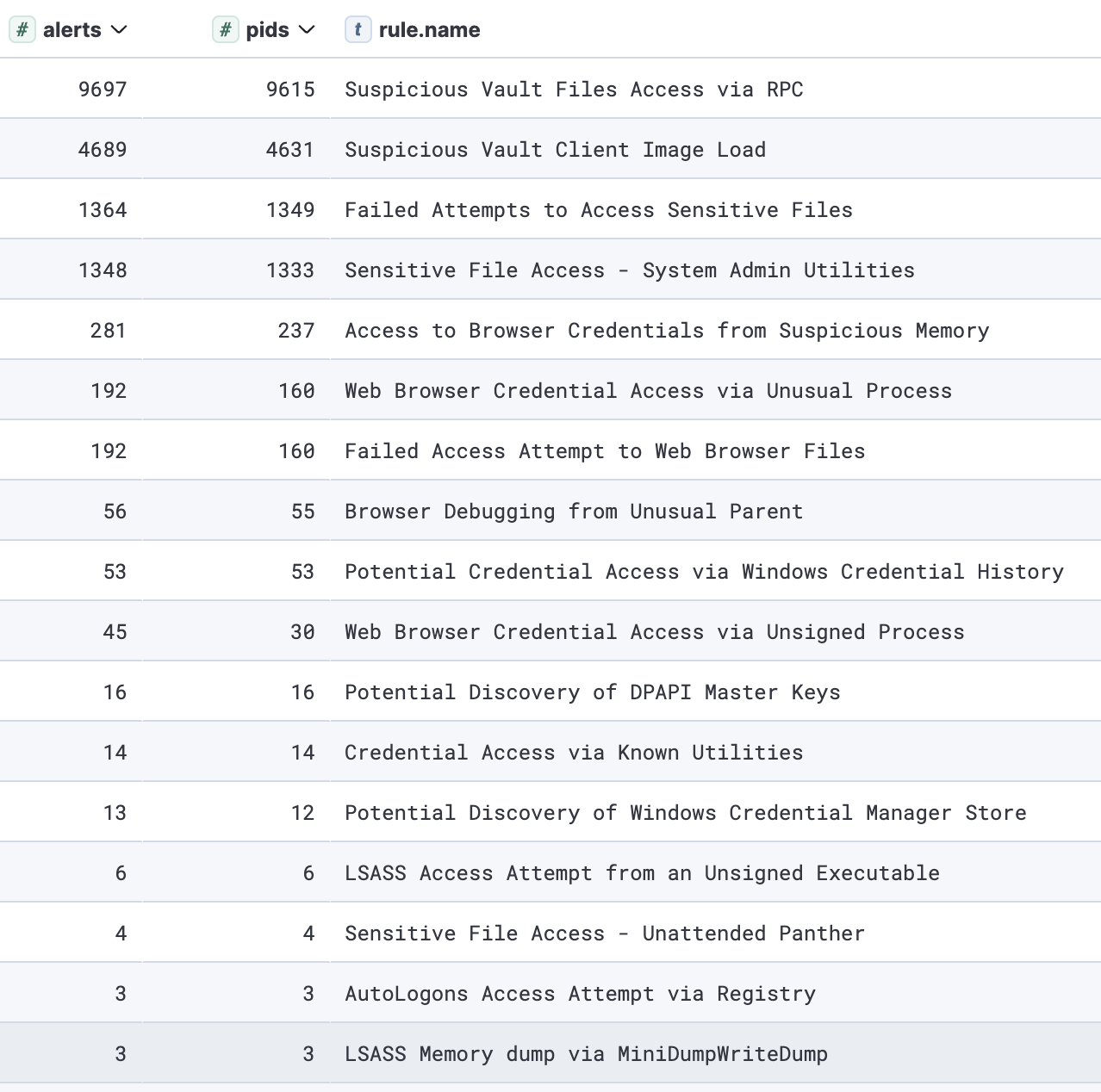The width and height of the screenshot is (1101, 1092).
Task: Click pids value 55
Action: [x=302, y=512]
